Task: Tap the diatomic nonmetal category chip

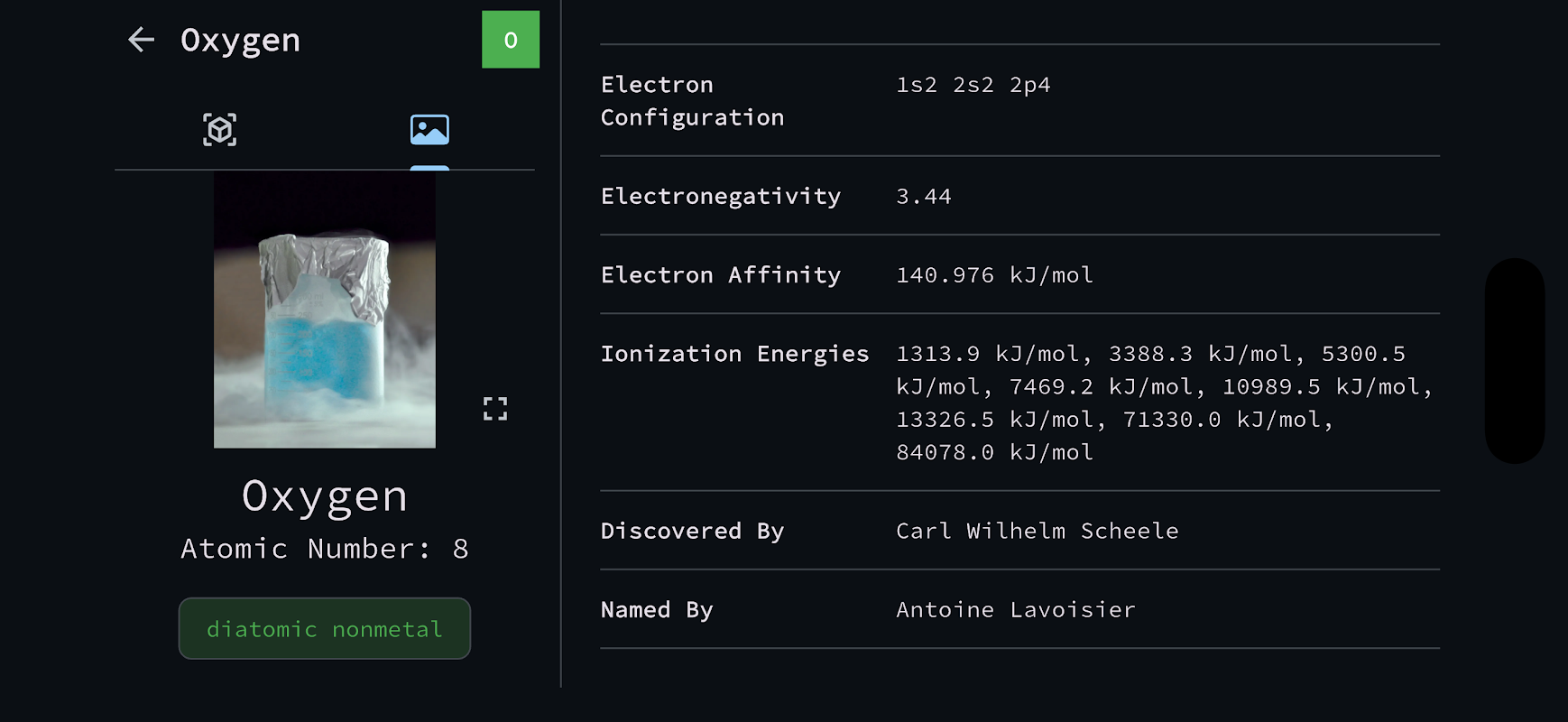Action: coord(325,629)
